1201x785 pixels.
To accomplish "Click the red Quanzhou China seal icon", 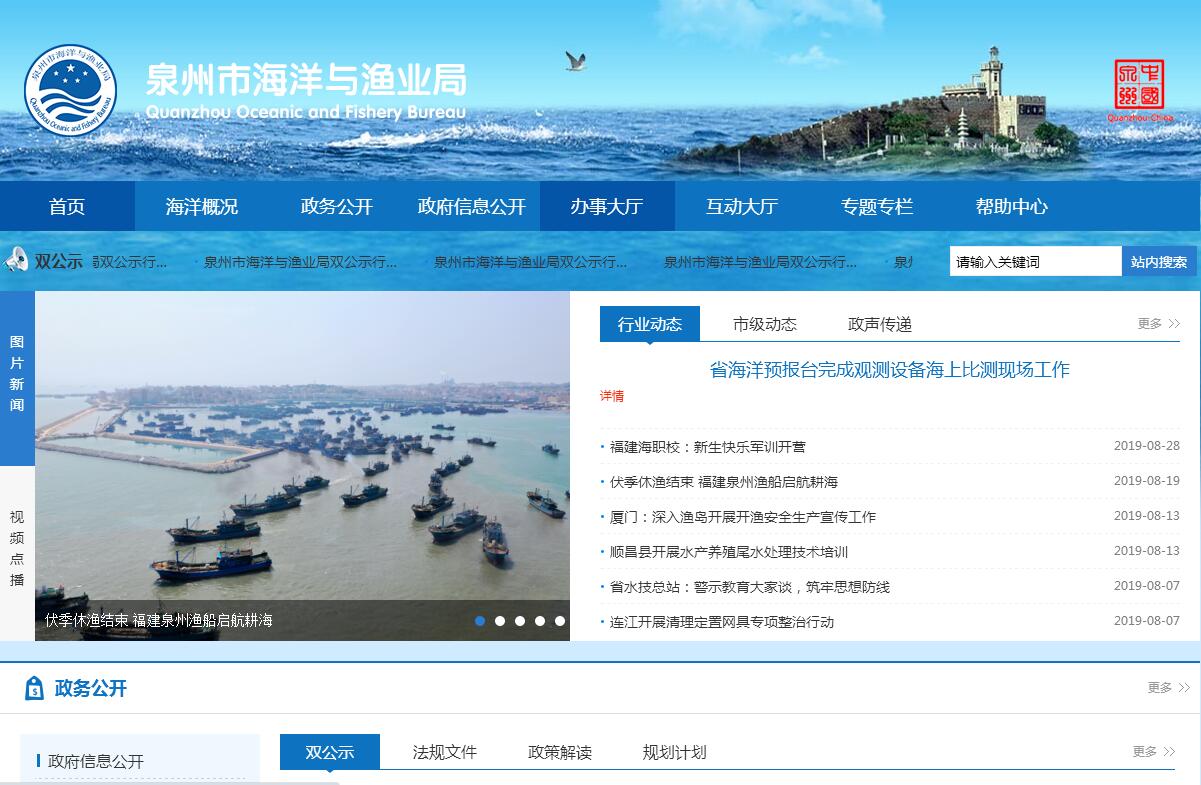I will click(x=1139, y=86).
